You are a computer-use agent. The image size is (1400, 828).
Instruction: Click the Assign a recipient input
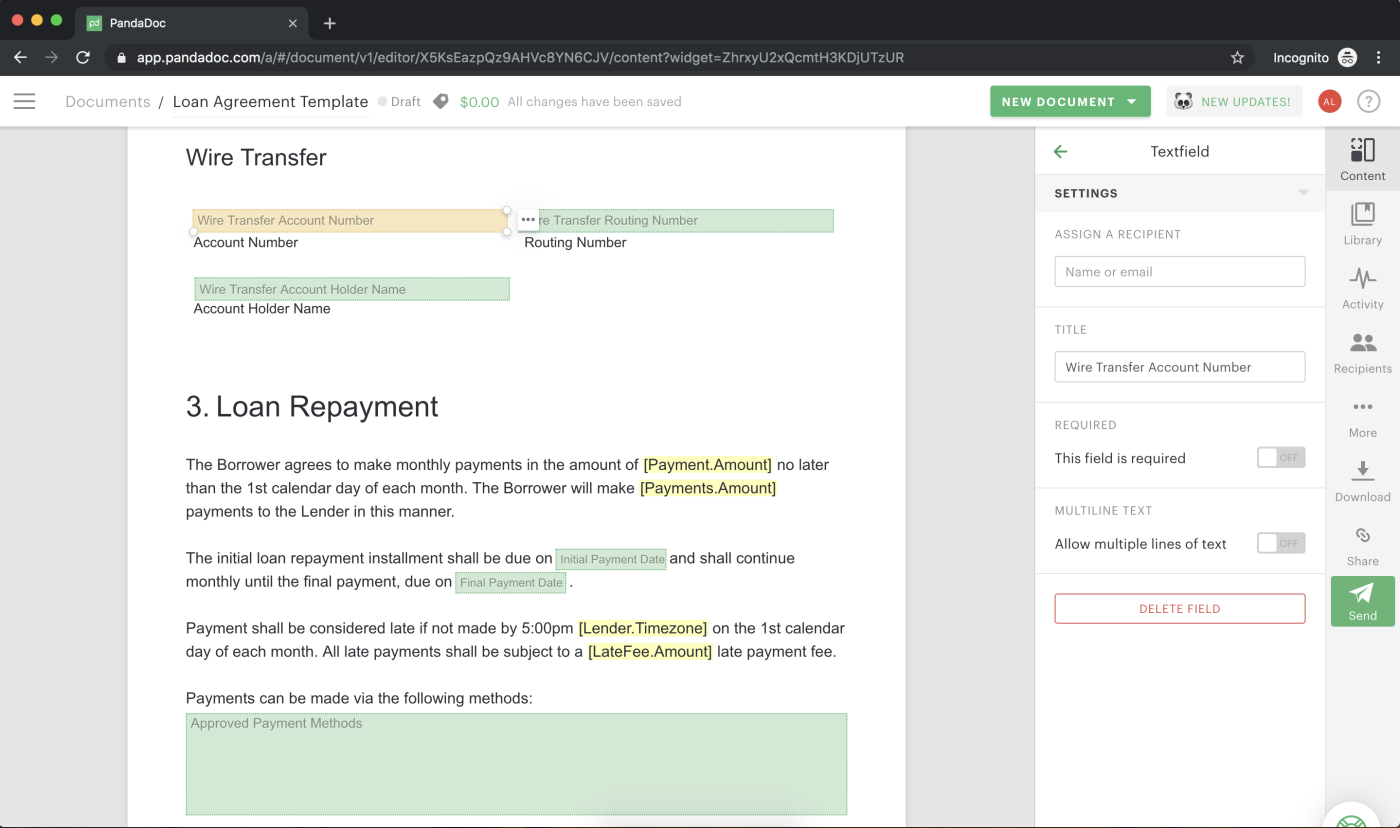tap(1180, 271)
